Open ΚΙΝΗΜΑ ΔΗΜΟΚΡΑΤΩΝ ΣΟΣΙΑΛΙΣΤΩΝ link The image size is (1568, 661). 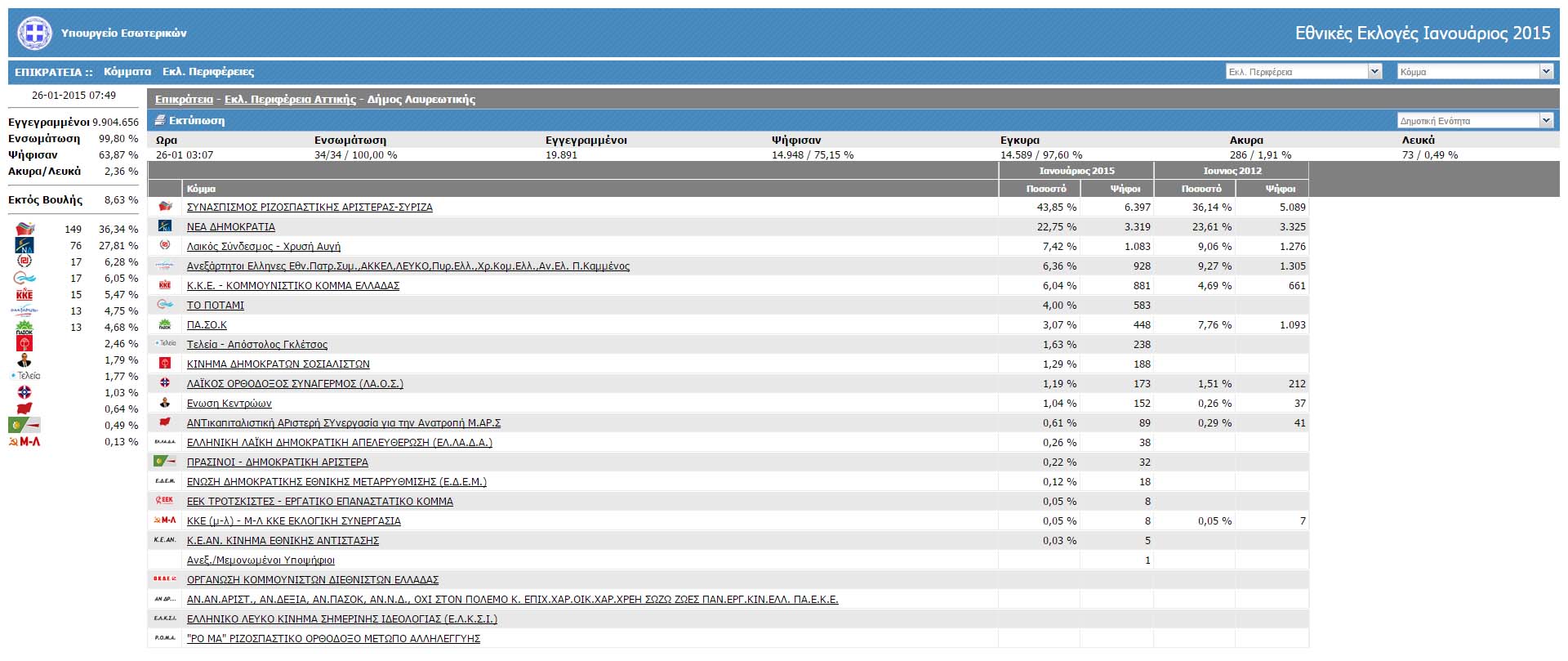pyautogui.click(x=278, y=364)
